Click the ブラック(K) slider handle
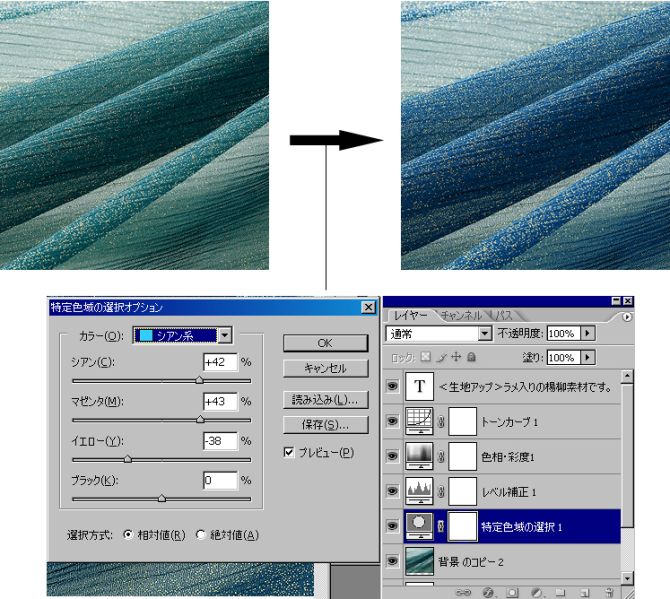 (162, 498)
